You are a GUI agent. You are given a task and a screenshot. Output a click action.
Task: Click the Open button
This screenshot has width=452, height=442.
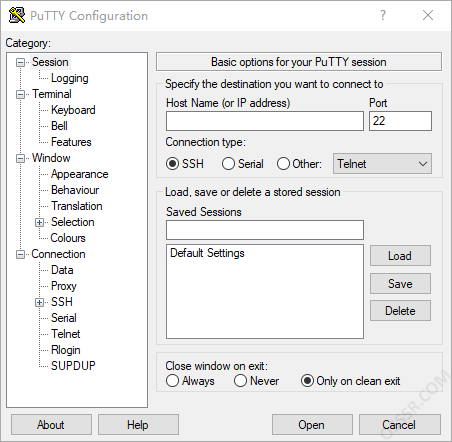(312, 425)
